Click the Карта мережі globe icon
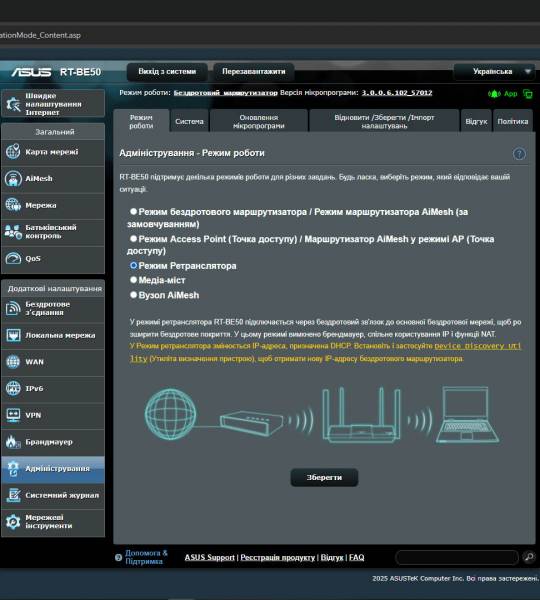540x600 pixels. coord(13,152)
